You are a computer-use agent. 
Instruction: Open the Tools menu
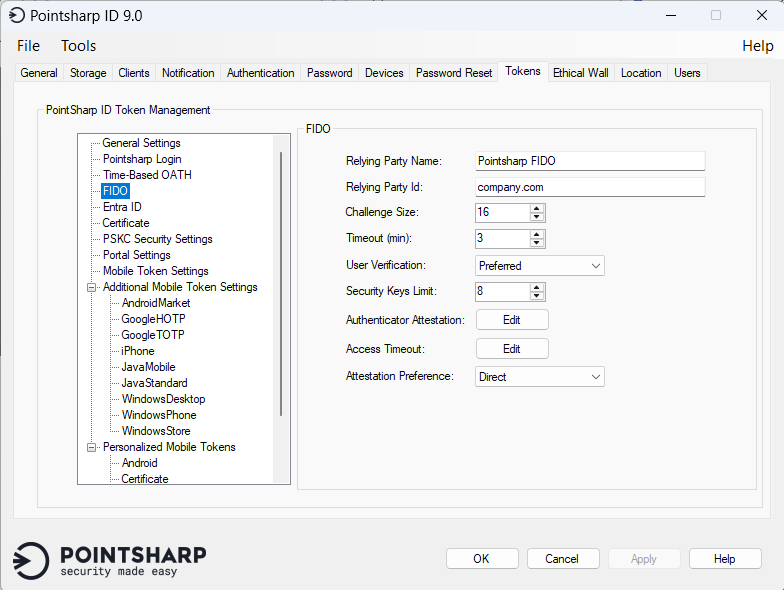[78, 46]
